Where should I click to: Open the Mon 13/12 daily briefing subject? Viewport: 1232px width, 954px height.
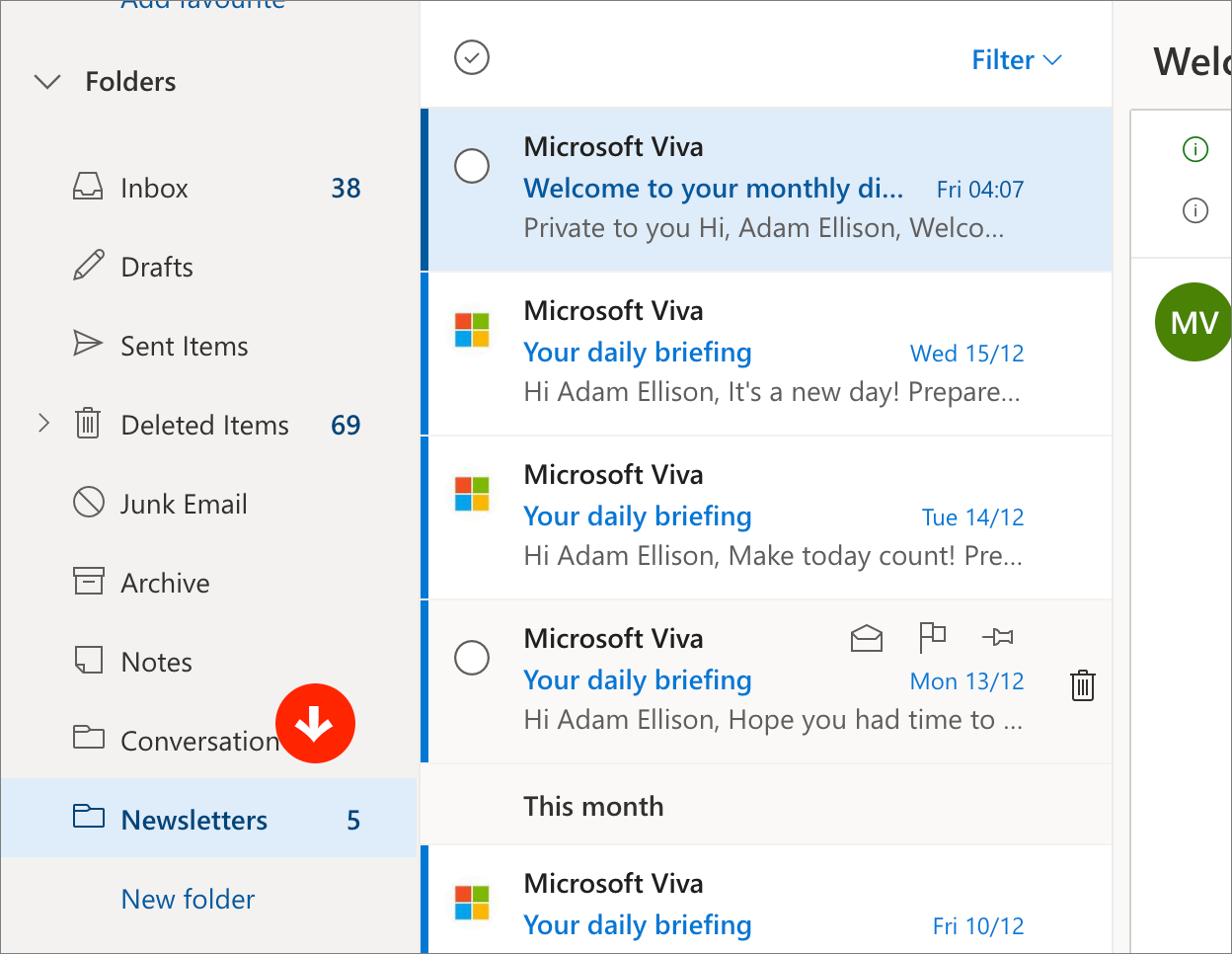click(x=638, y=680)
